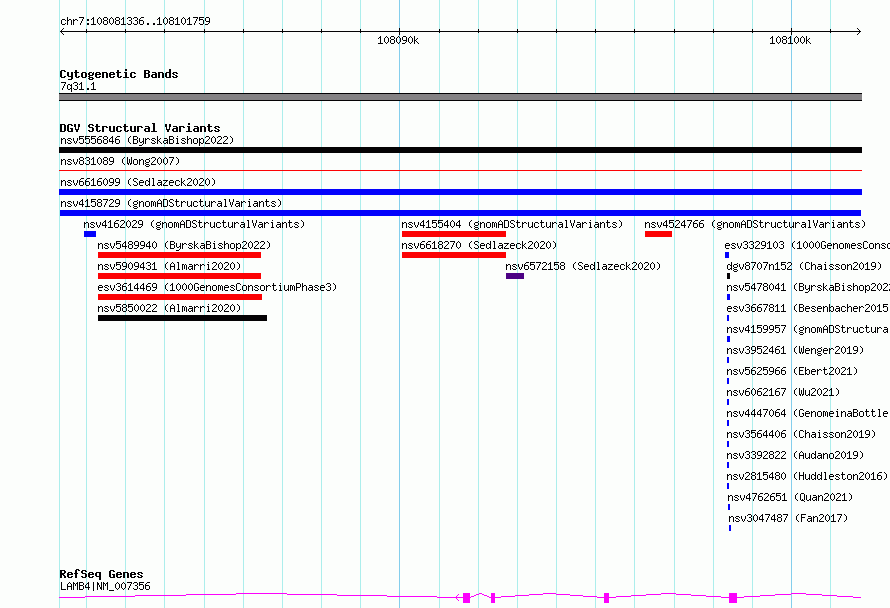Click the gray 7q31.1 cytogenetic band bar
890x608 pixels.
(x=460, y=97)
